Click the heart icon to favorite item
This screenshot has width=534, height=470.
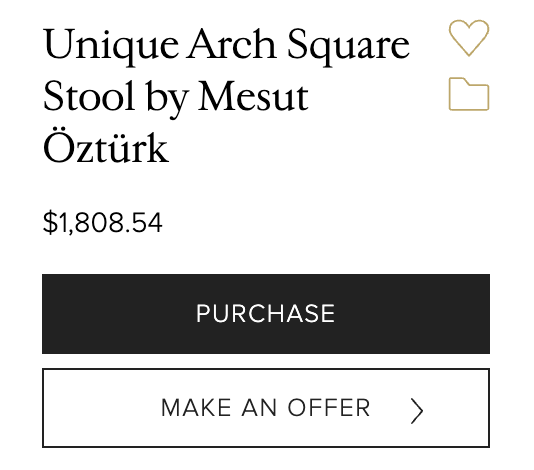[469, 38]
